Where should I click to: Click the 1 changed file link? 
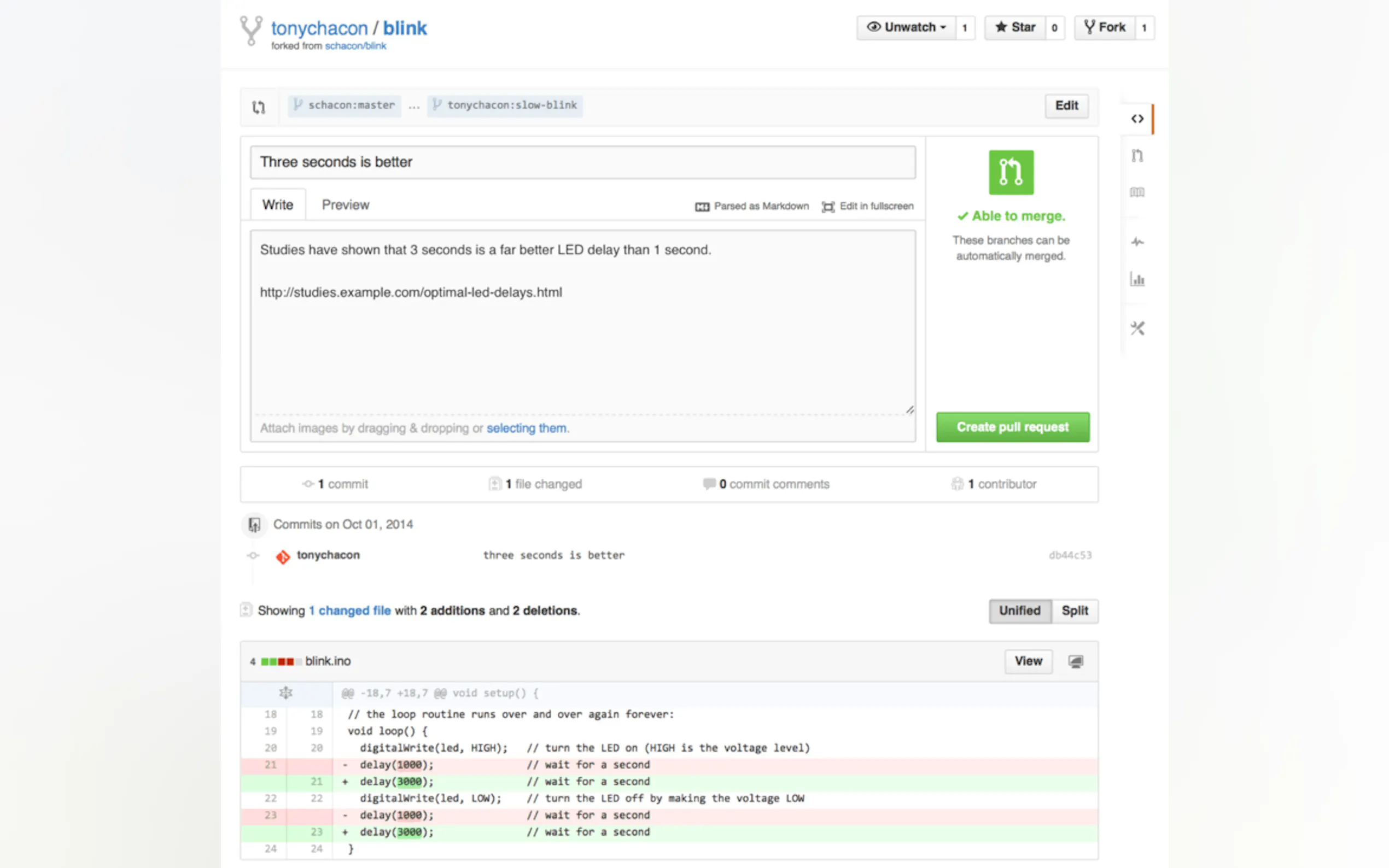pyautogui.click(x=349, y=610)
